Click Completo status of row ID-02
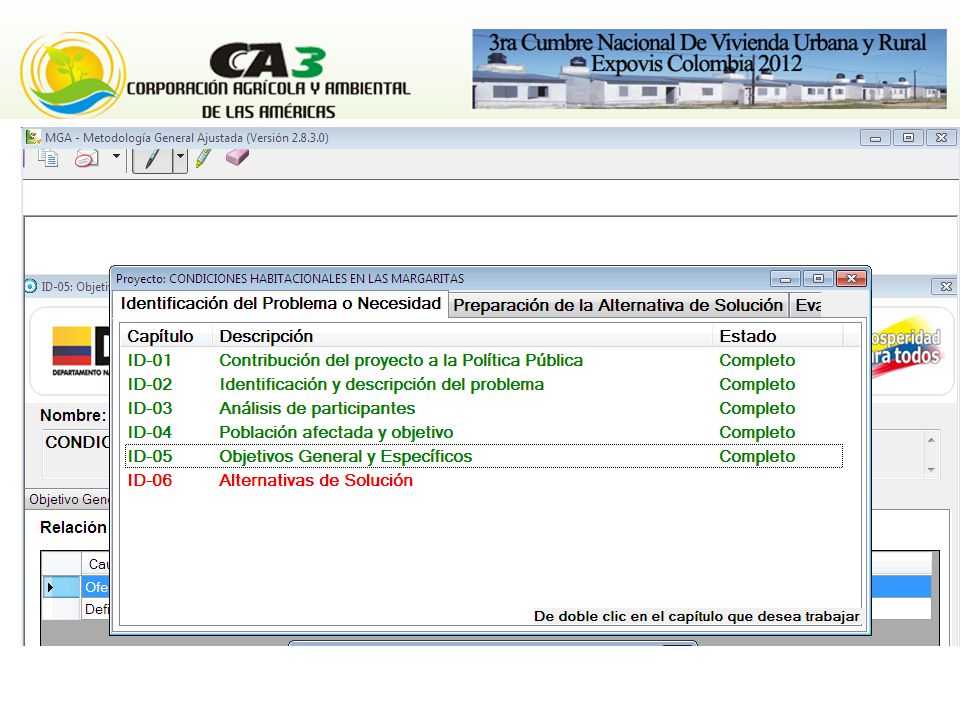This screenshot has width=960, height=720. pos(757,384)
